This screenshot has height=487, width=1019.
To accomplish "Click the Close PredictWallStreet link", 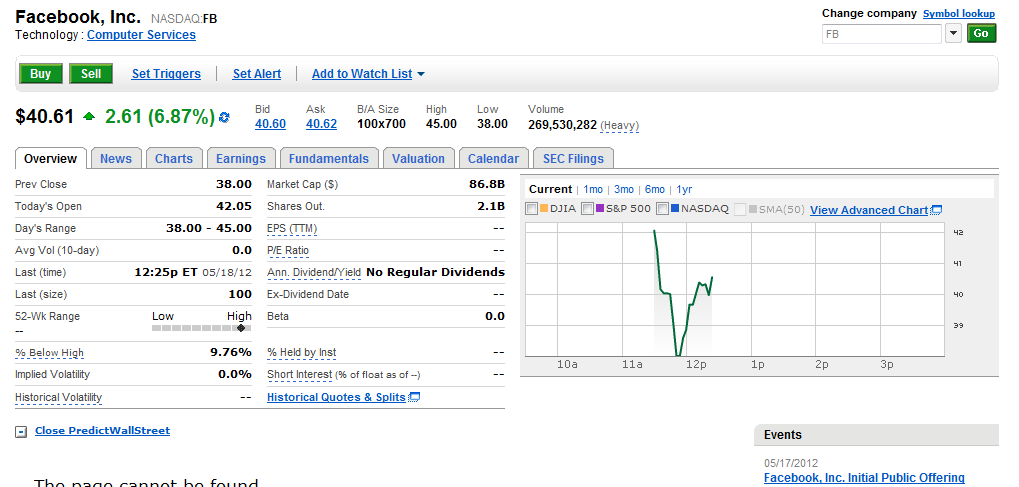I will 102,430.
